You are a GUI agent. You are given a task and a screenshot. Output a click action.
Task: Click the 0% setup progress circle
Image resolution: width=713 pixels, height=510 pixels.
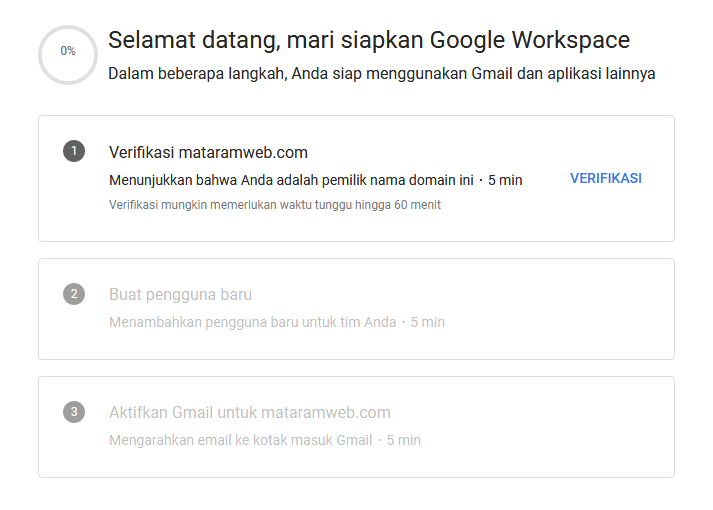68,55
